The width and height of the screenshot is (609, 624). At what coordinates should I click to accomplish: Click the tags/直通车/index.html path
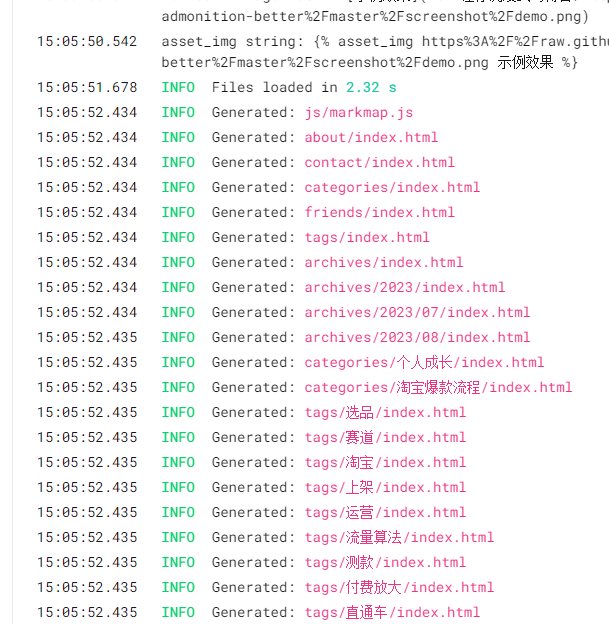[x=392, y=612]
